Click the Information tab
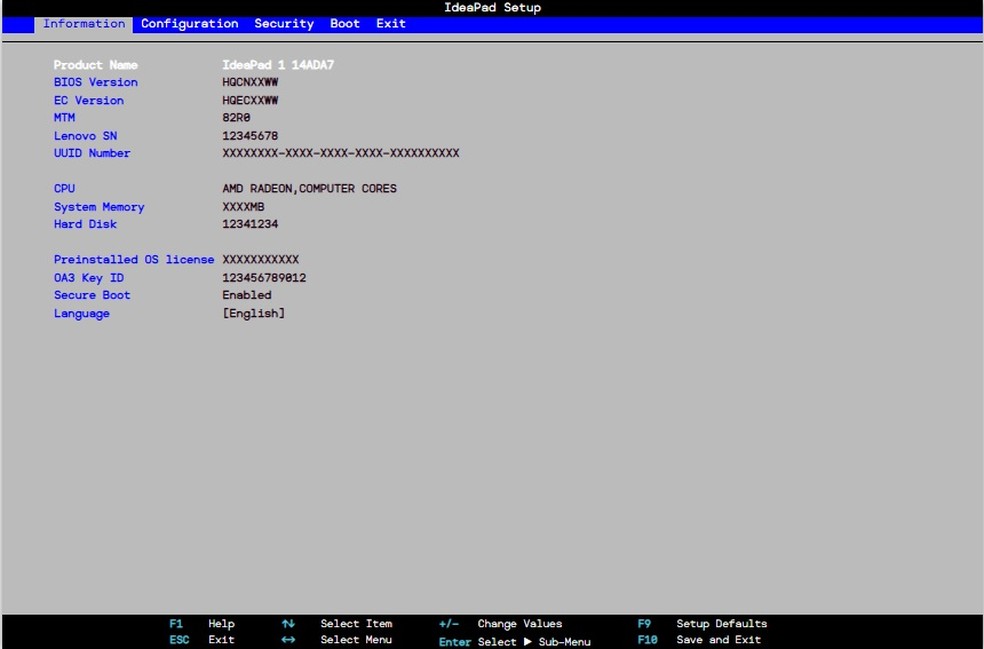 pos(84,24)
